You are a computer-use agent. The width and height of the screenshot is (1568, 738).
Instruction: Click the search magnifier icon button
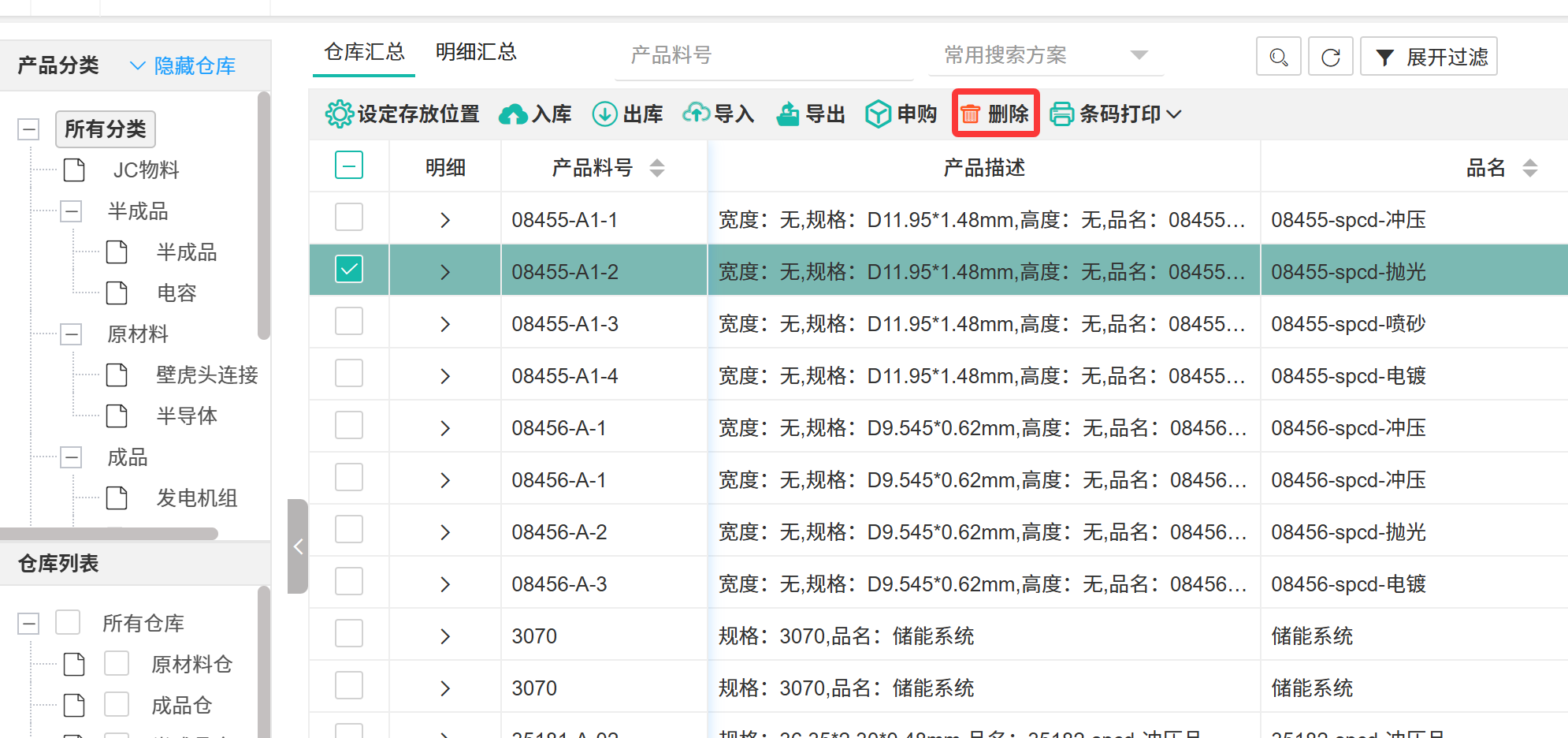[1278, 57]
